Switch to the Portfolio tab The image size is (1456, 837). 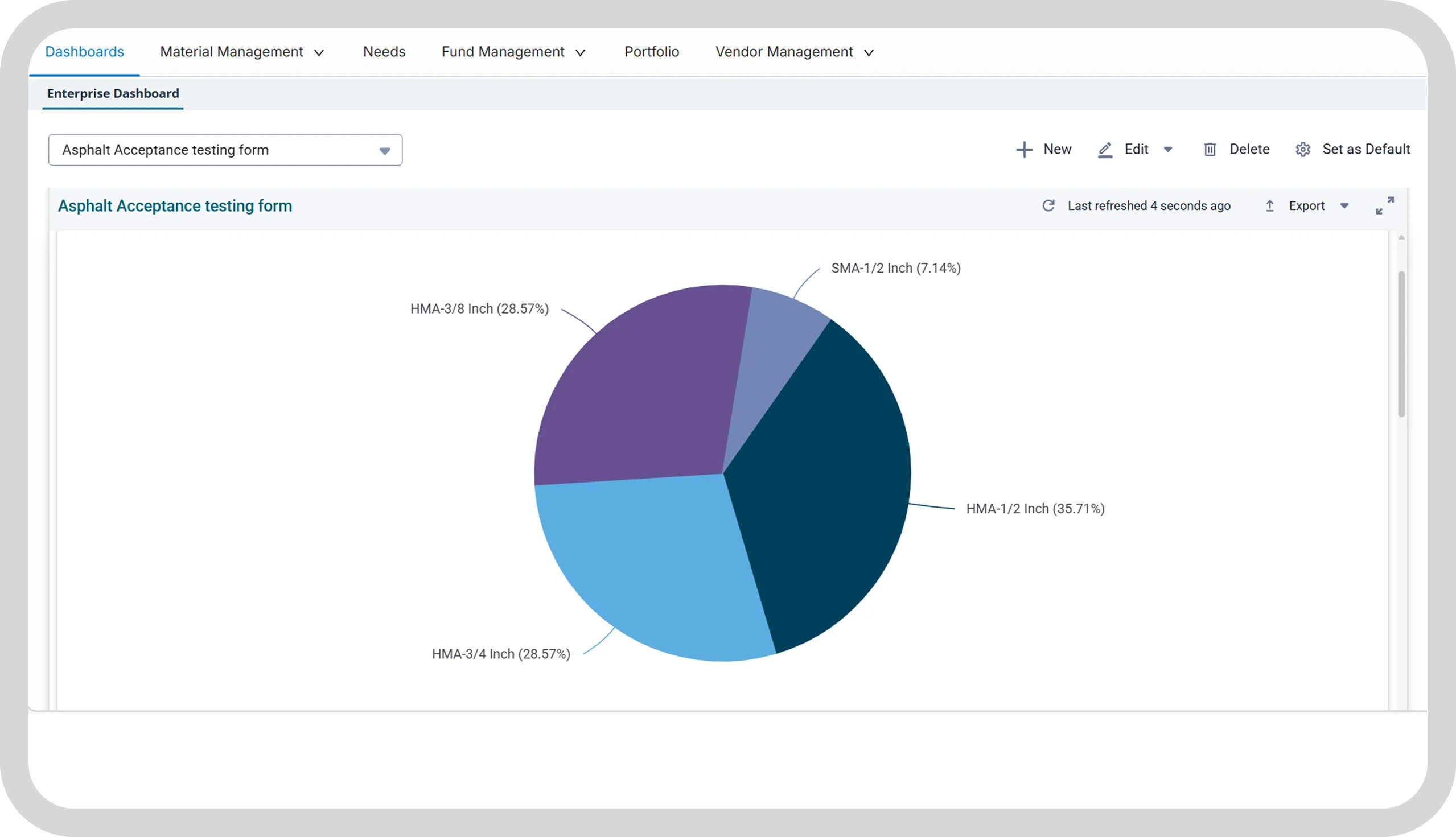click(652, 52)
